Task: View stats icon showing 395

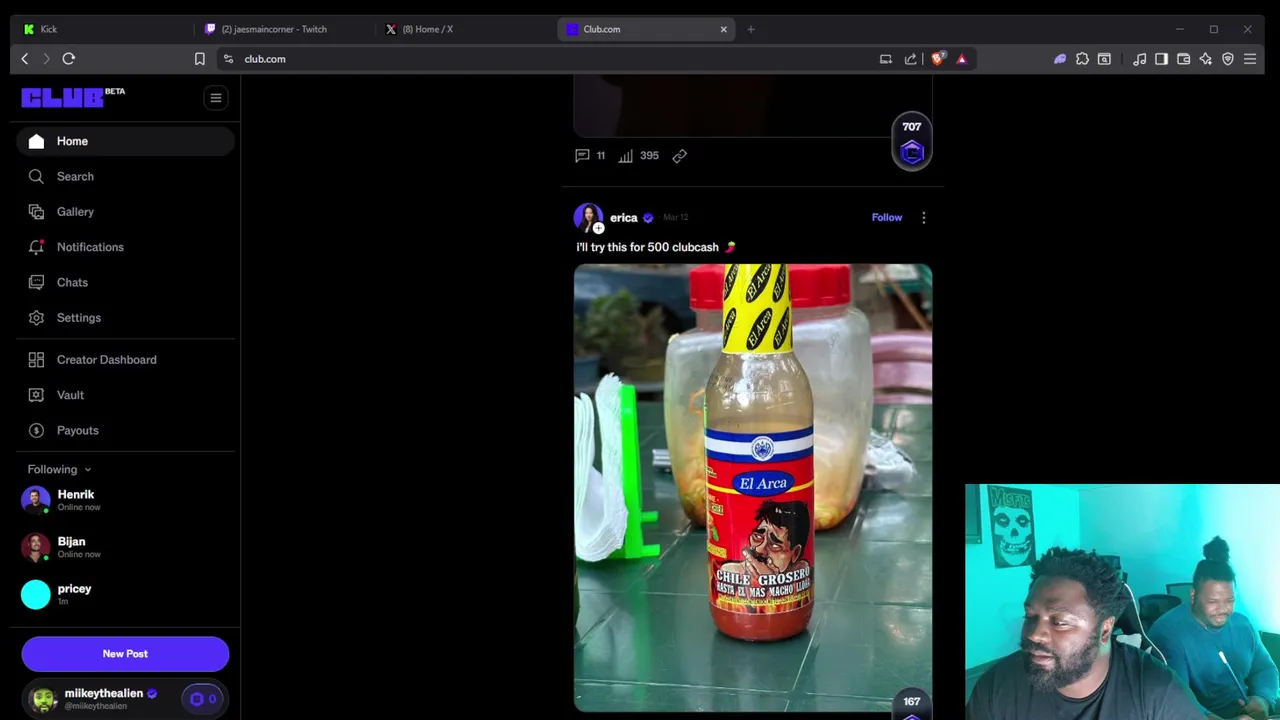Action: coord(638,156)
